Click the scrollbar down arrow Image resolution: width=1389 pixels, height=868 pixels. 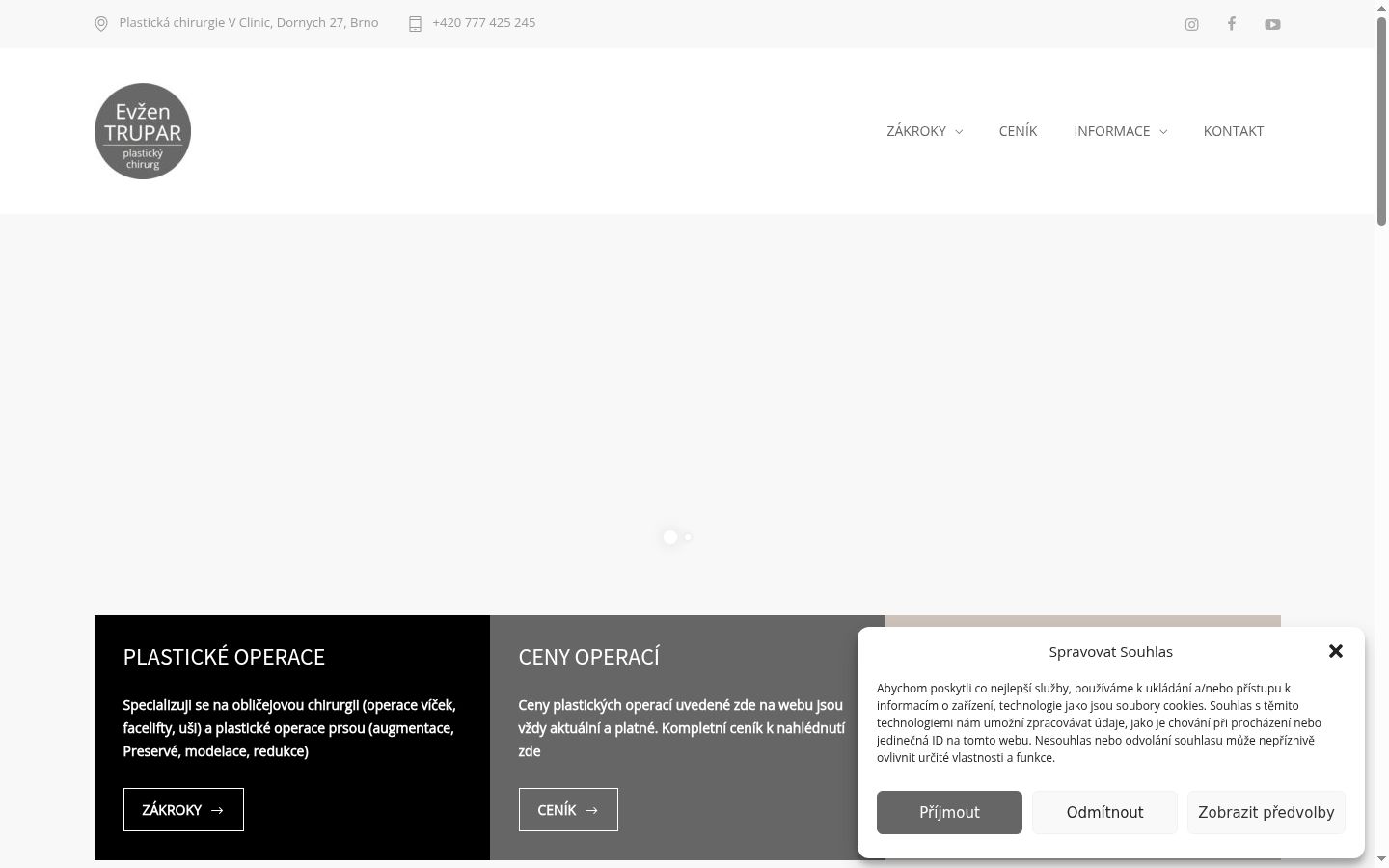click(x=1381, y=859)
